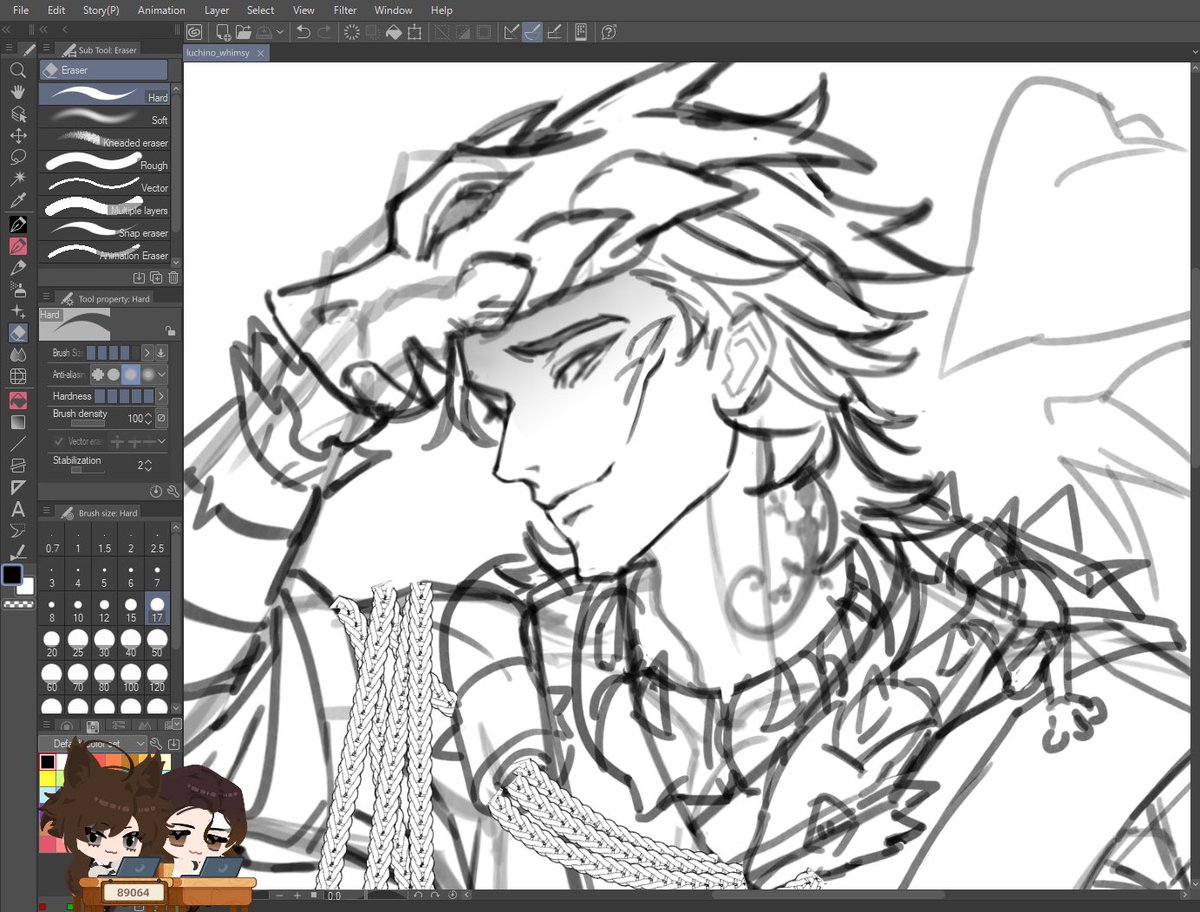Screen dimensions: 1200x912
Task: Expand Brush Size dynamics arrow
Action: (x=147, y=353)
